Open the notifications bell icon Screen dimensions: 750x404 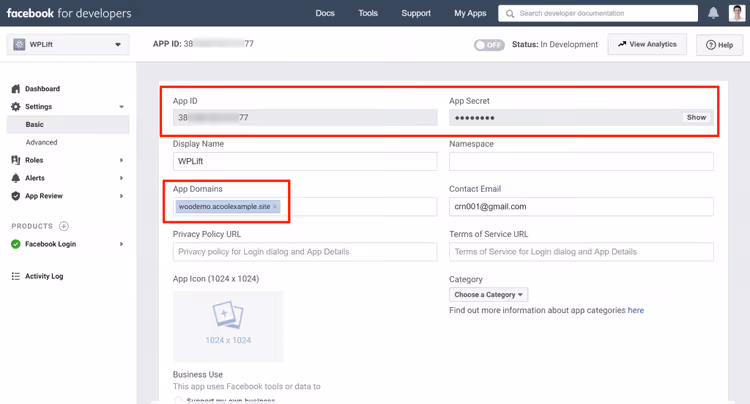[x=713, y=13]
